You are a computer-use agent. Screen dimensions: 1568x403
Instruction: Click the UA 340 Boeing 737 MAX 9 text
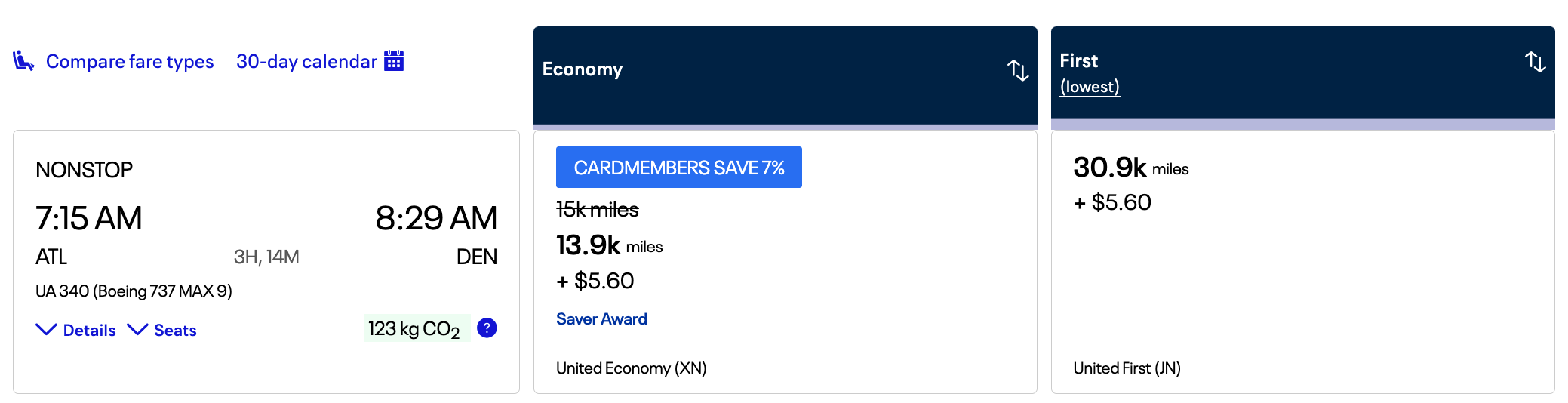click(x=134, y=291)
